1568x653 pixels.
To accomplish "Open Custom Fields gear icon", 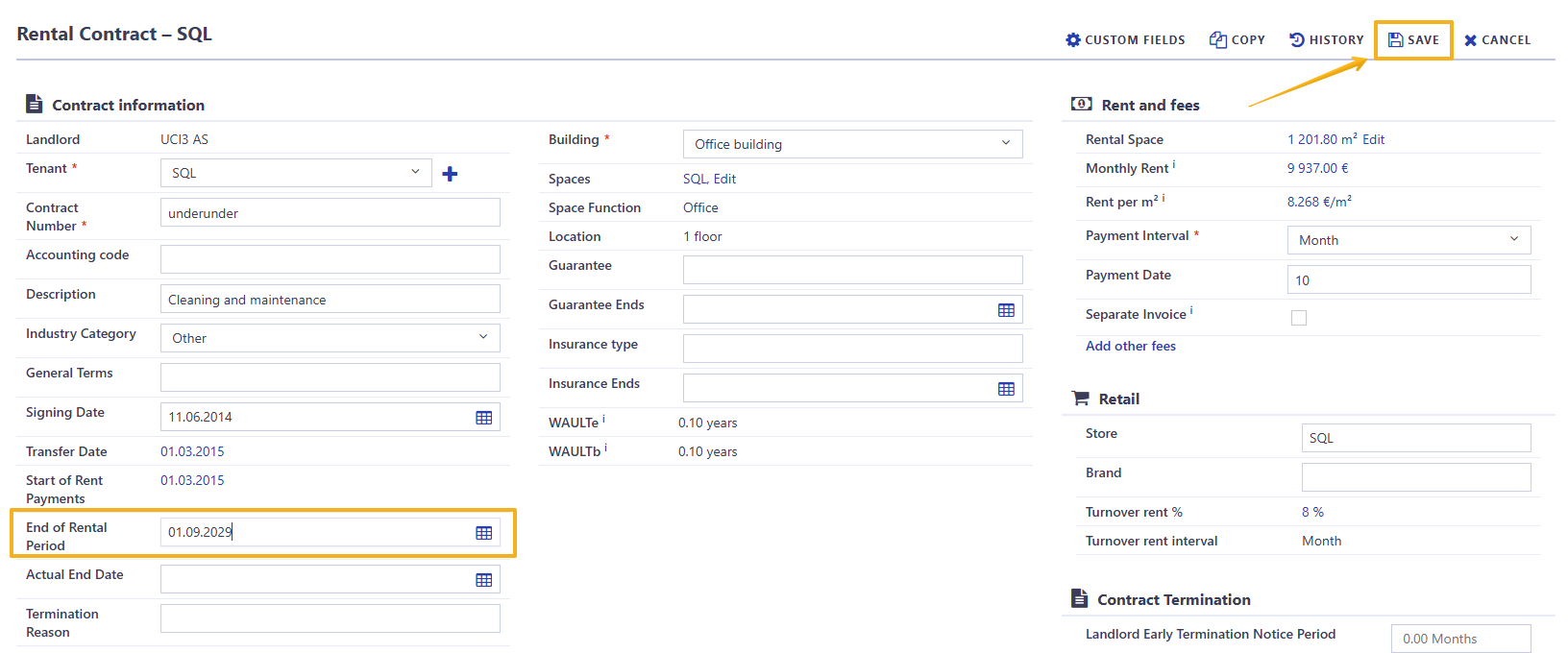I will point(1073,39).
